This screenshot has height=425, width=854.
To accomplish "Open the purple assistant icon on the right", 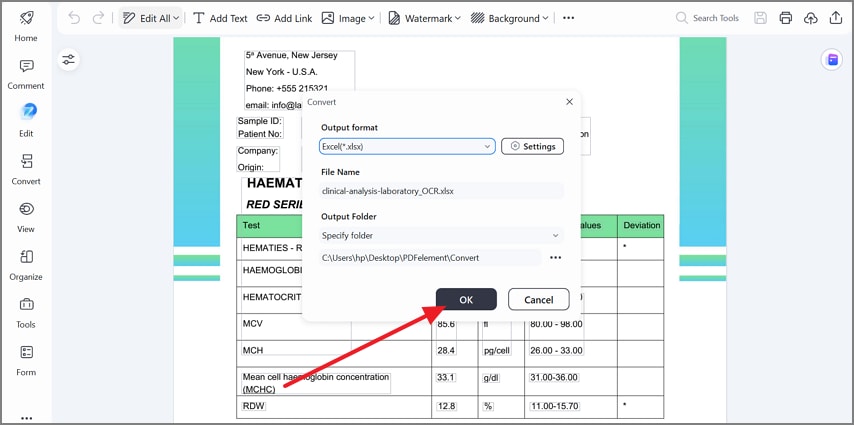I will (x=832, y=60).
